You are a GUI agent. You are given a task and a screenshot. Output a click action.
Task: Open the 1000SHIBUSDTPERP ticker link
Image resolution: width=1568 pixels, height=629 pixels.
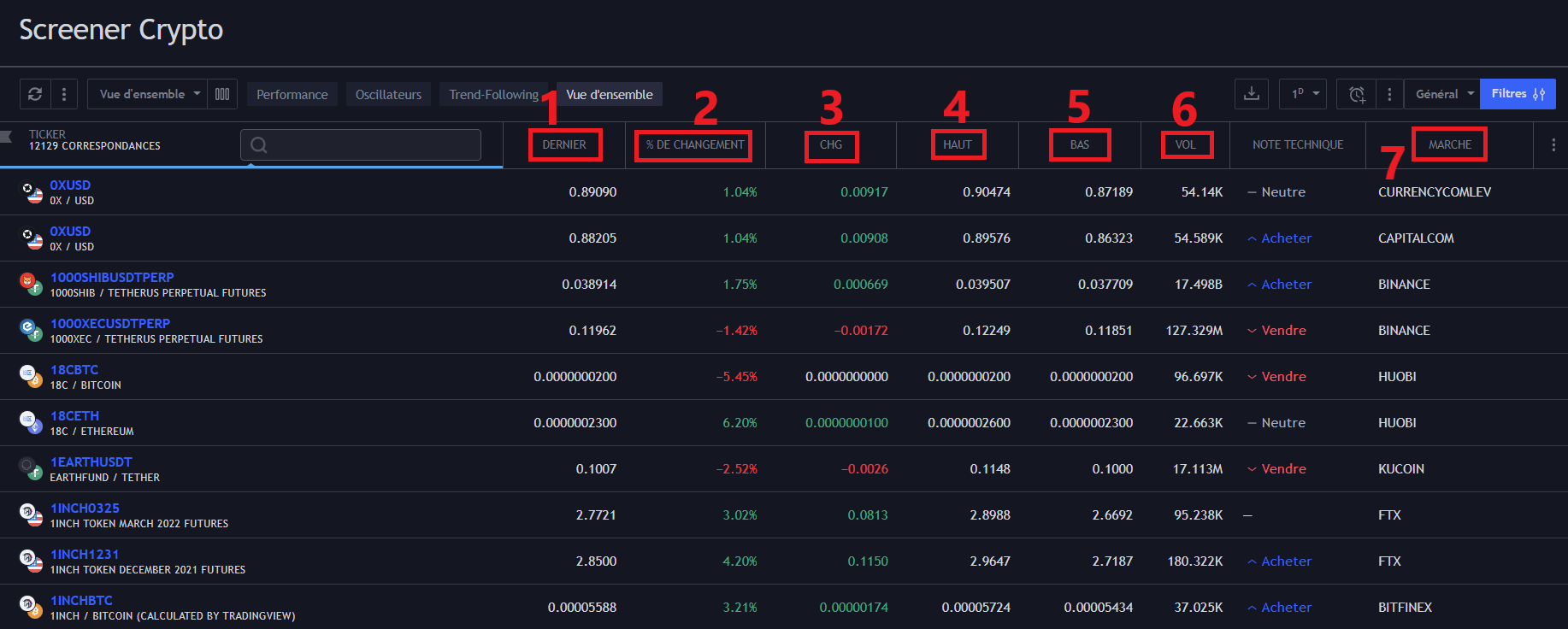pos(112,278)
